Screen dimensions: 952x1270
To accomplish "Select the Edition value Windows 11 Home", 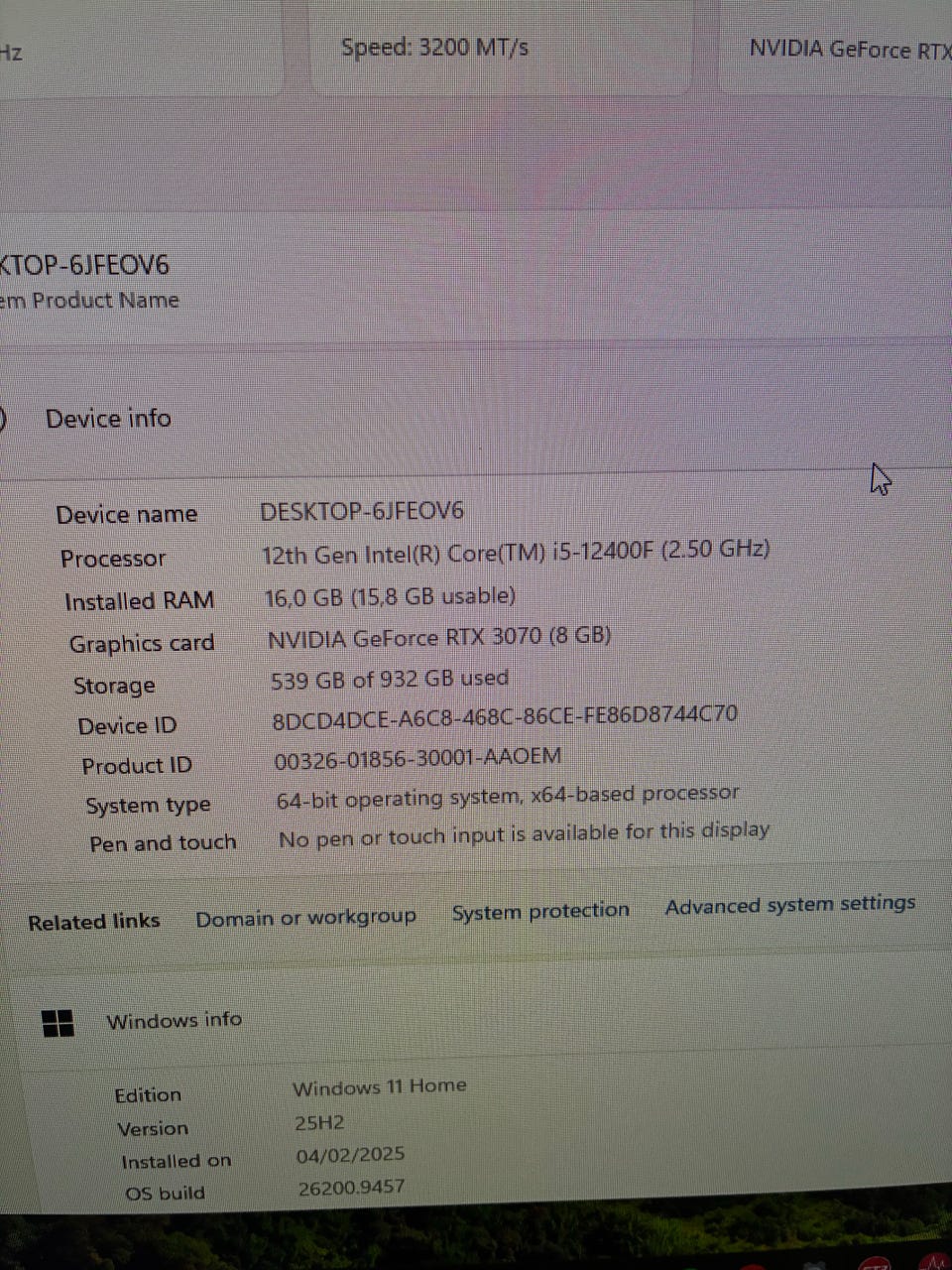I will (x=379, y=1086).
